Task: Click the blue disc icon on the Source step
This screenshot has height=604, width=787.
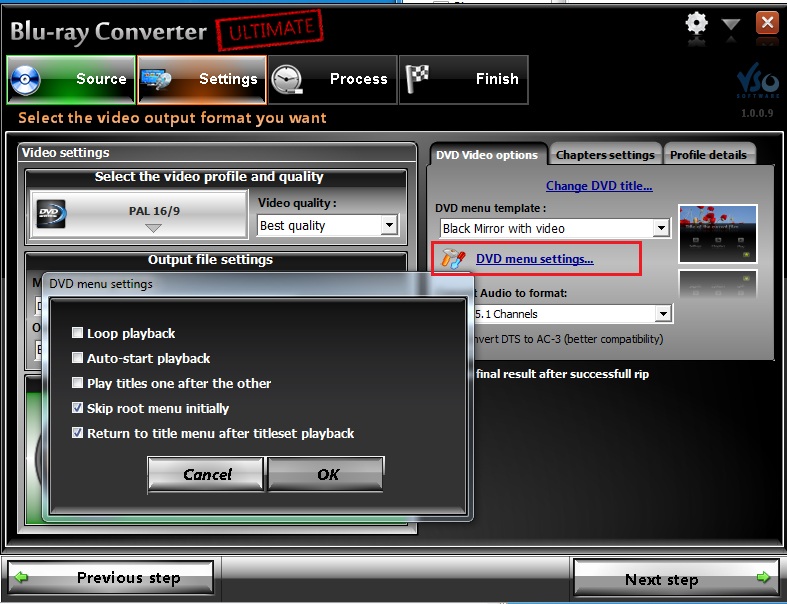Action: [x=26, y=80]
